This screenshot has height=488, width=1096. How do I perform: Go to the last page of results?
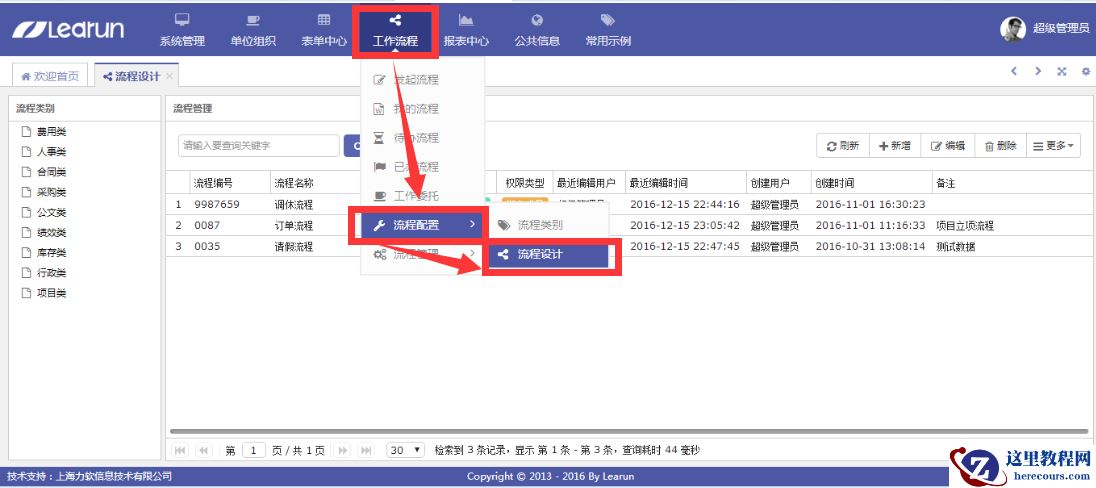pyautogui.click(x=366, y=450)
